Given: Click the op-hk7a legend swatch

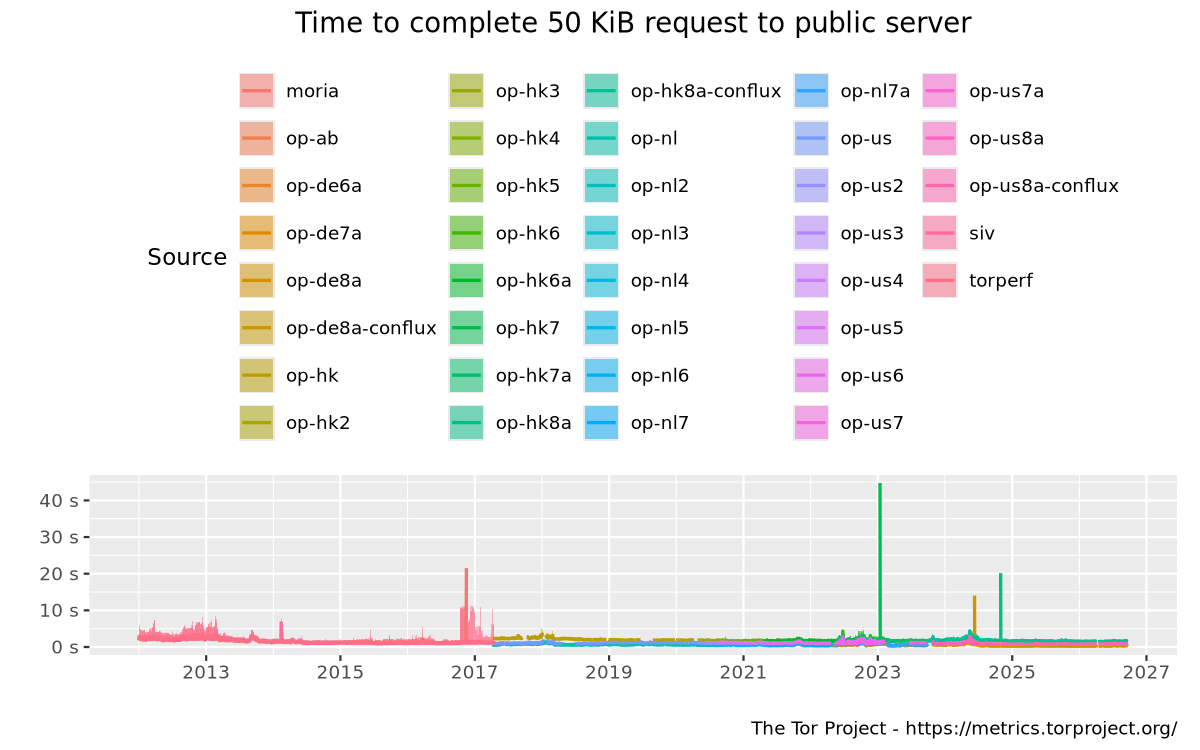Looking at the screenshot, I should pos(466,376).
